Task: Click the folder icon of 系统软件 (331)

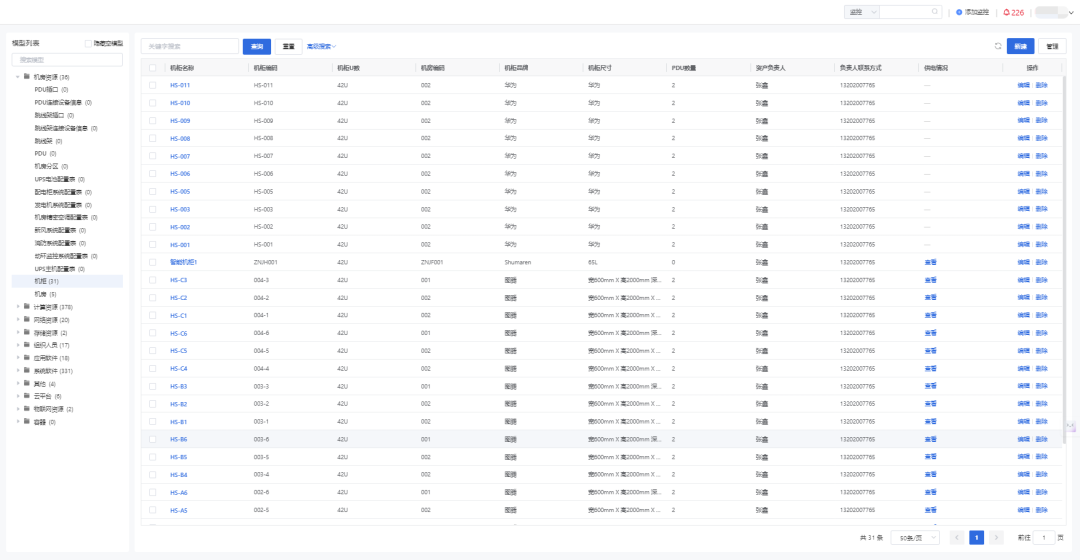Action: tap(27, 371)
